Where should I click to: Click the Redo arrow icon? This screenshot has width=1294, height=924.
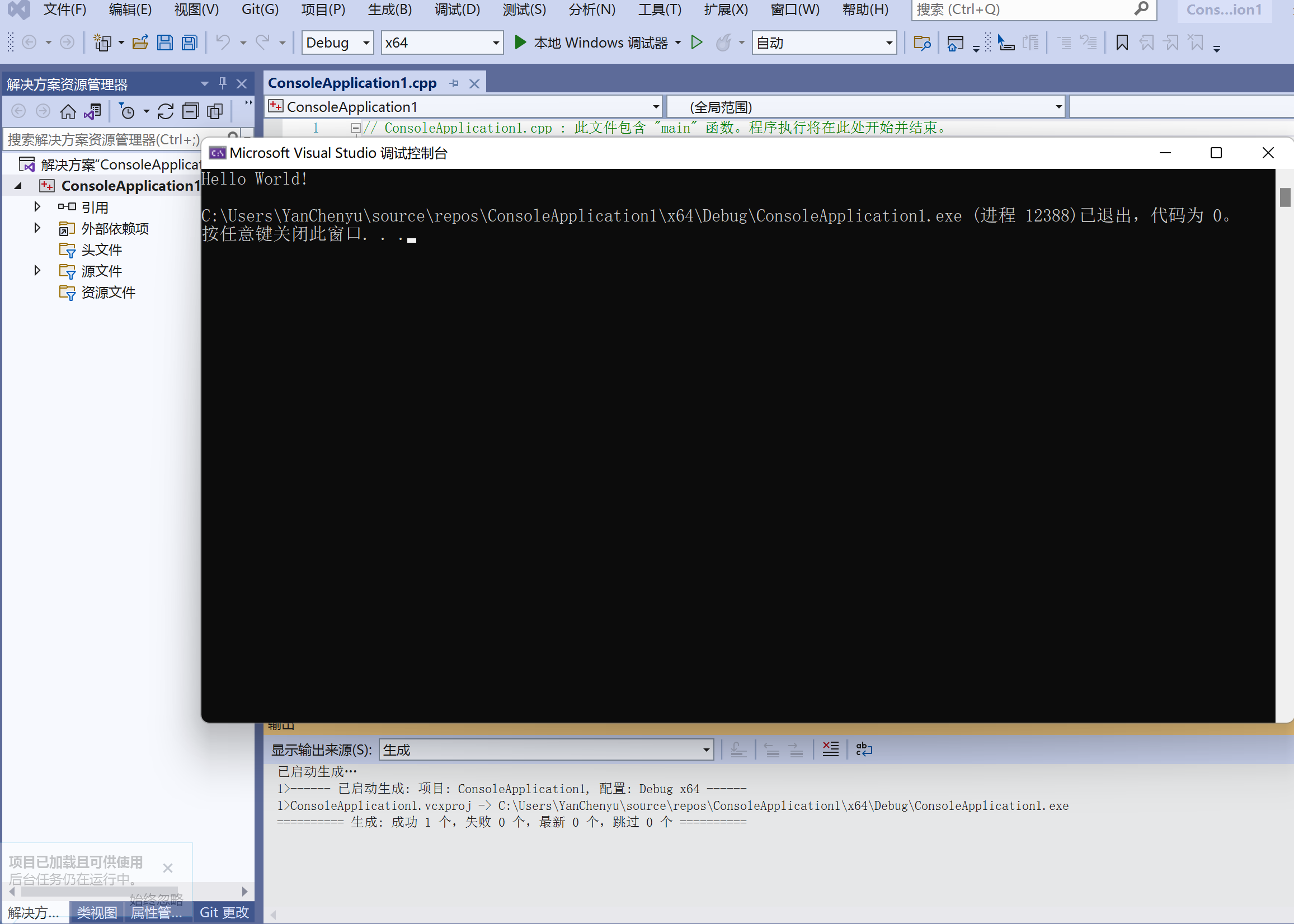click(x=262, y=42)
